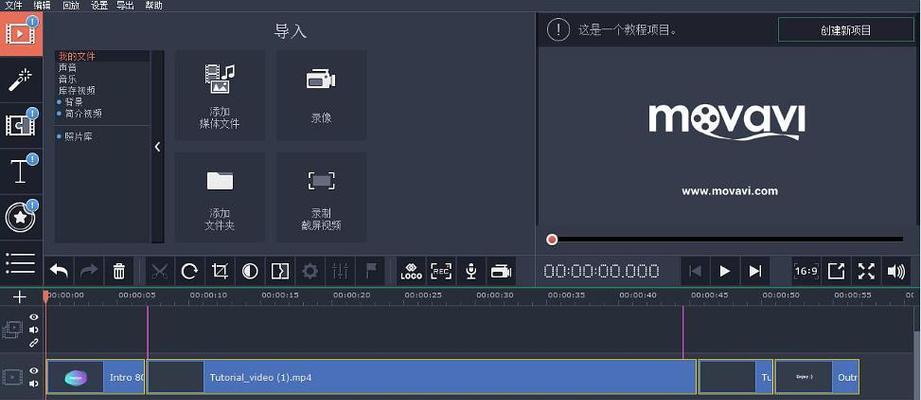921x400 pixels.
Task: Select the Outro clip on timeline
Action: [817, 377]
